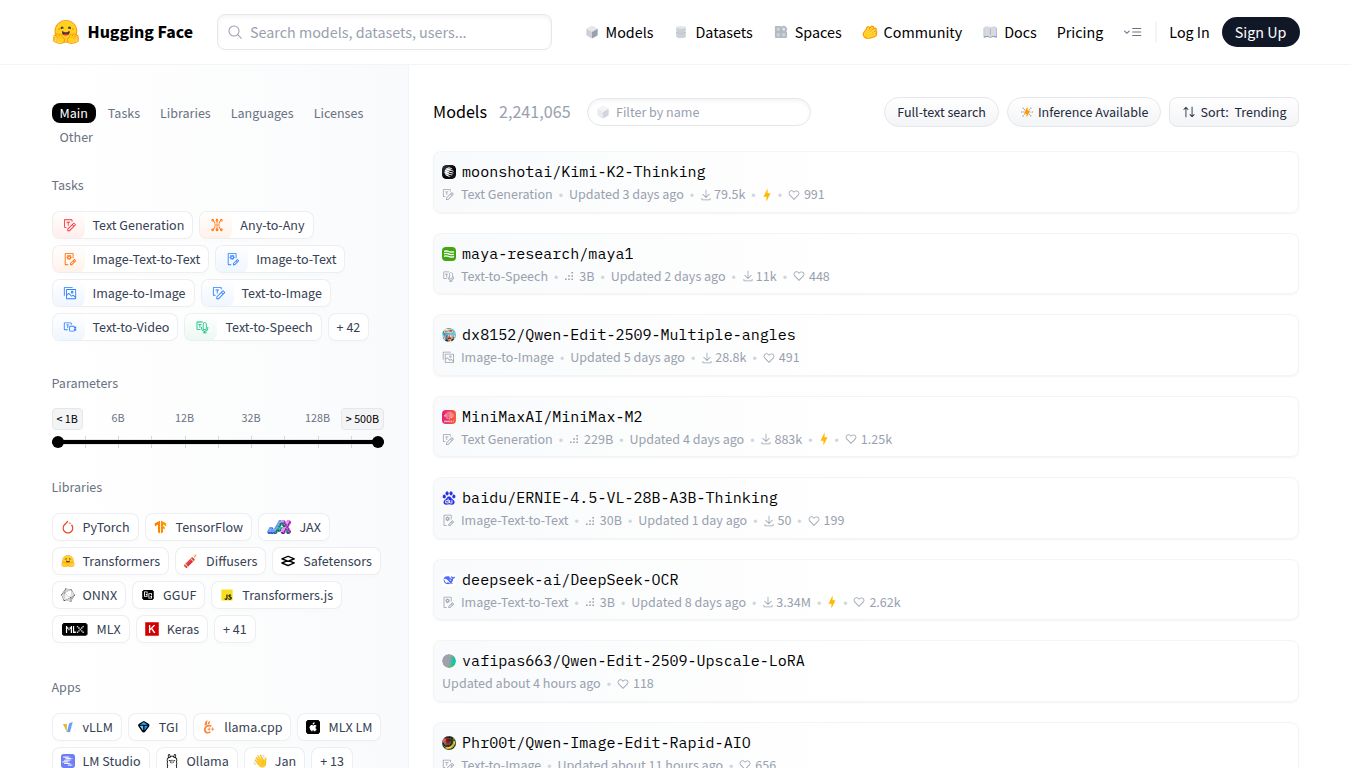Click the Phr00t avatar icon
This screenshot has height=768, width=1366.
pos(449,743)
